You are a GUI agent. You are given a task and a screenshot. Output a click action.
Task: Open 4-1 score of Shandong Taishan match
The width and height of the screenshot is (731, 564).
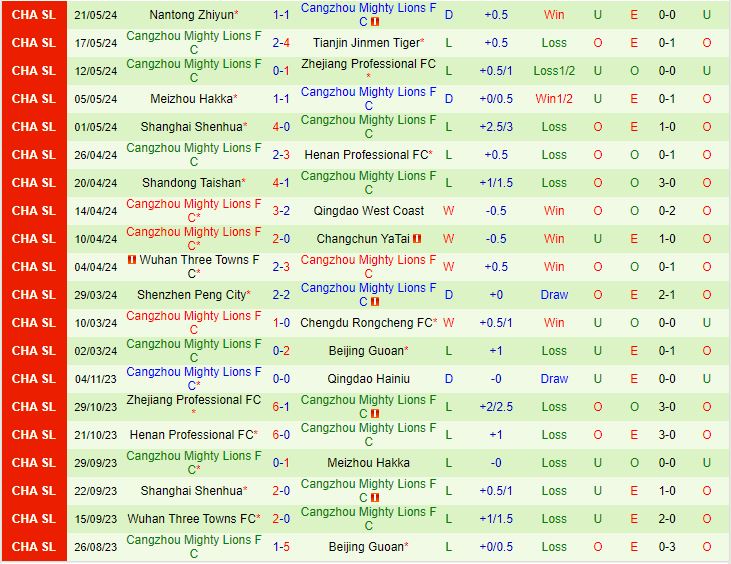[281, 183]
